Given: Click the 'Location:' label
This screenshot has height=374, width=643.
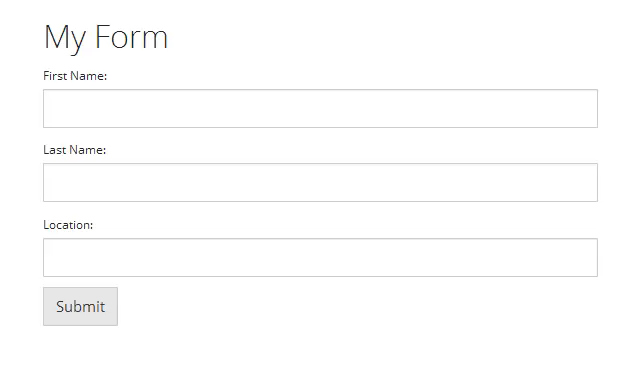Looking at the screenshot, I should pos(68,225).
